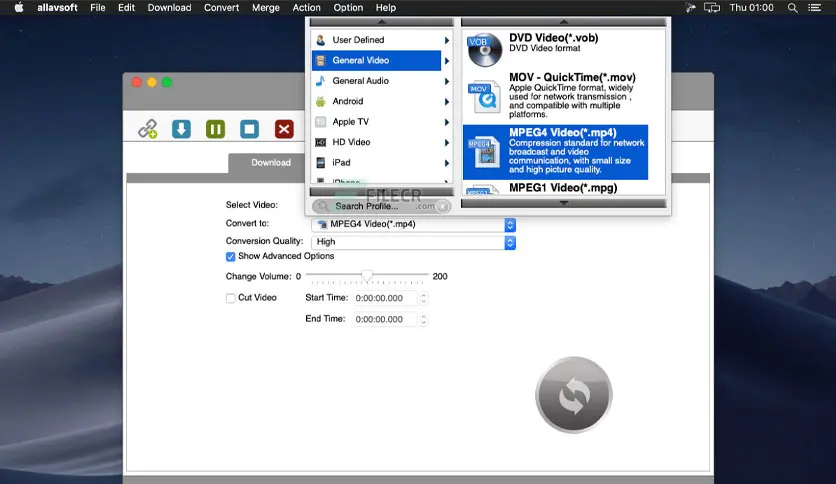Open the Option menu

[348, 7]
